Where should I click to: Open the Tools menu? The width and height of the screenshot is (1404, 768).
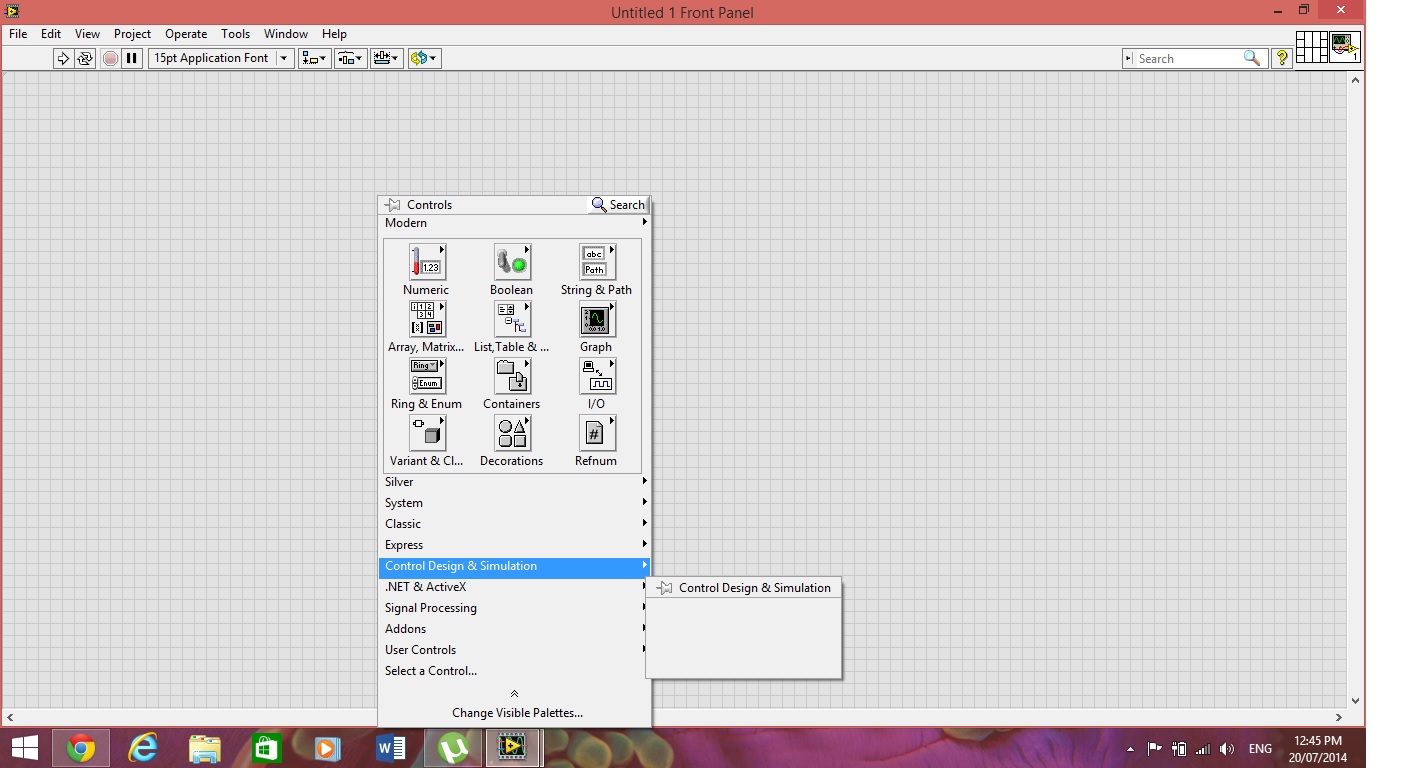click(236, 34)
